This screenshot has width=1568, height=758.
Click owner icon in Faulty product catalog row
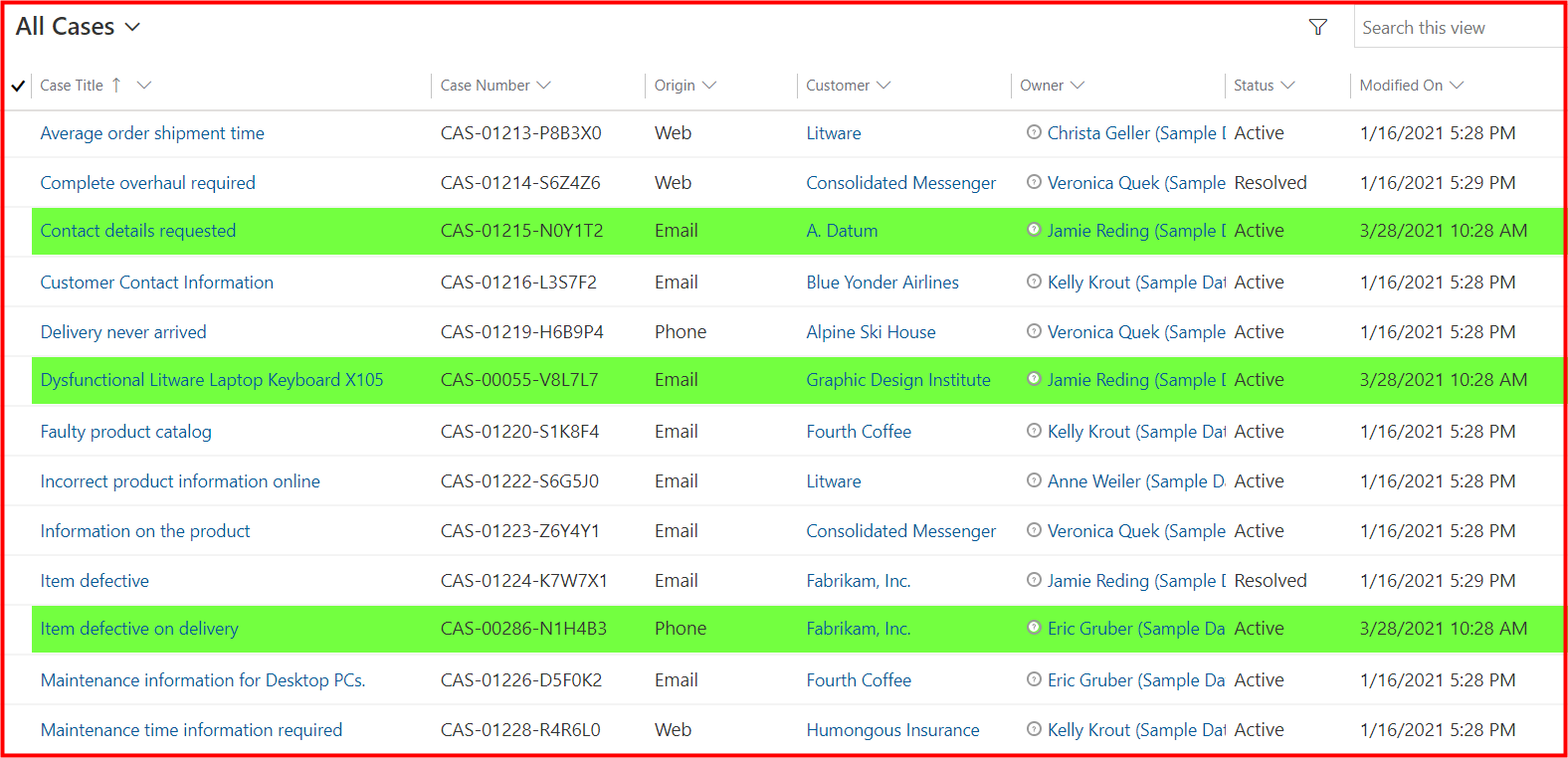pyautogui.click(x=1034, y=430)
